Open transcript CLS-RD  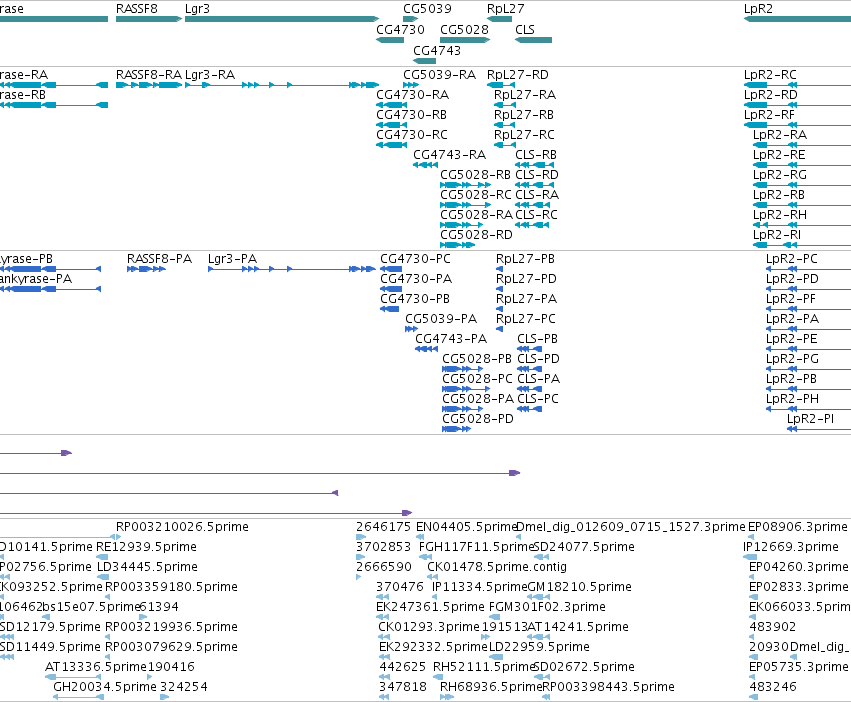(537, 175)
